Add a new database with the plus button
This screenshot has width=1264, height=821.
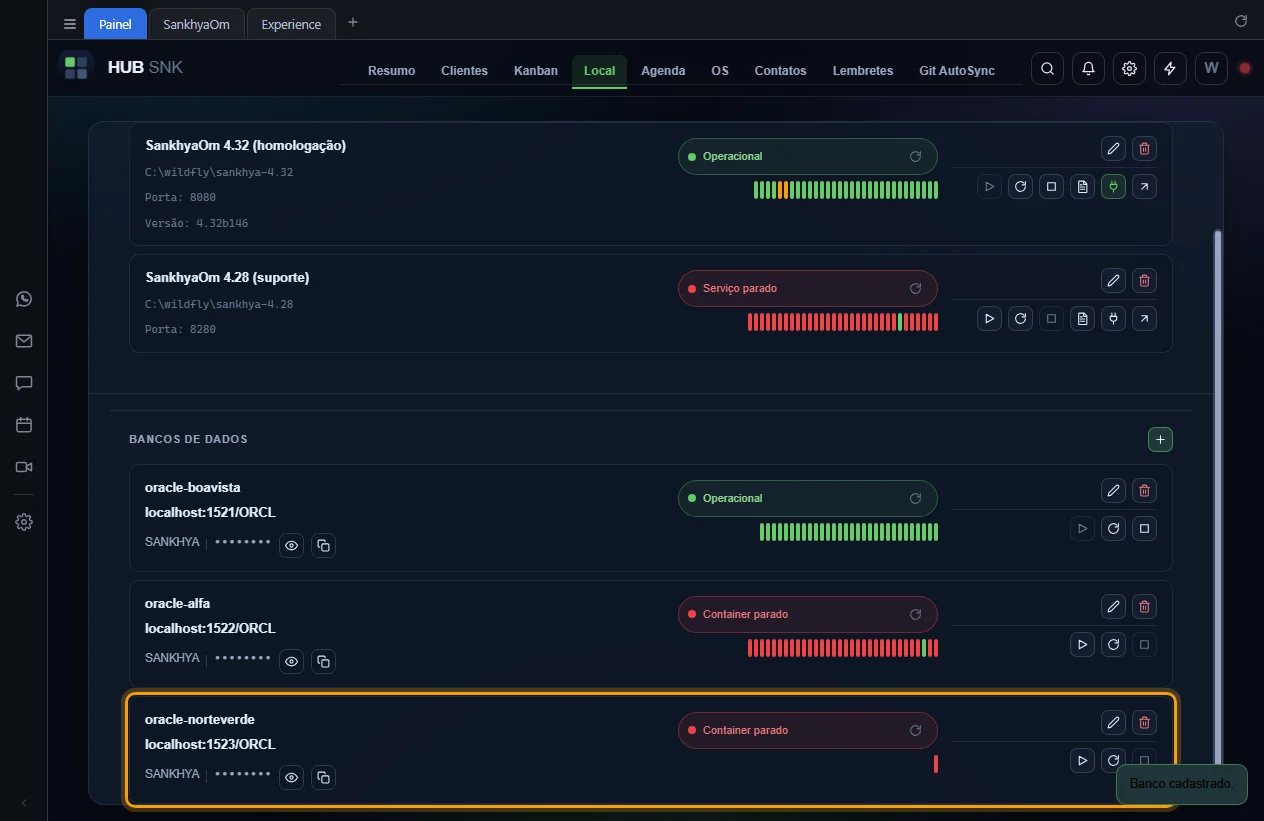click(x=1160, y=439)
